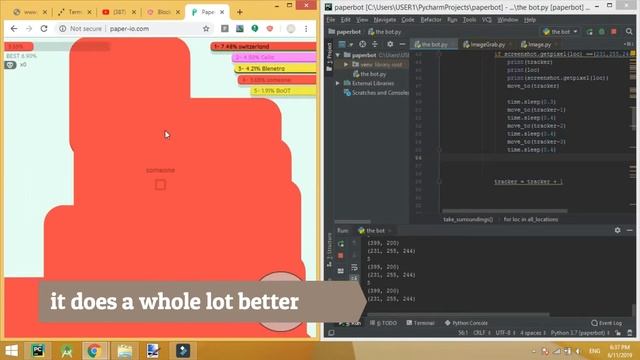Open the Refactor menu
The image size is (640, 360).
click(431, 20)
